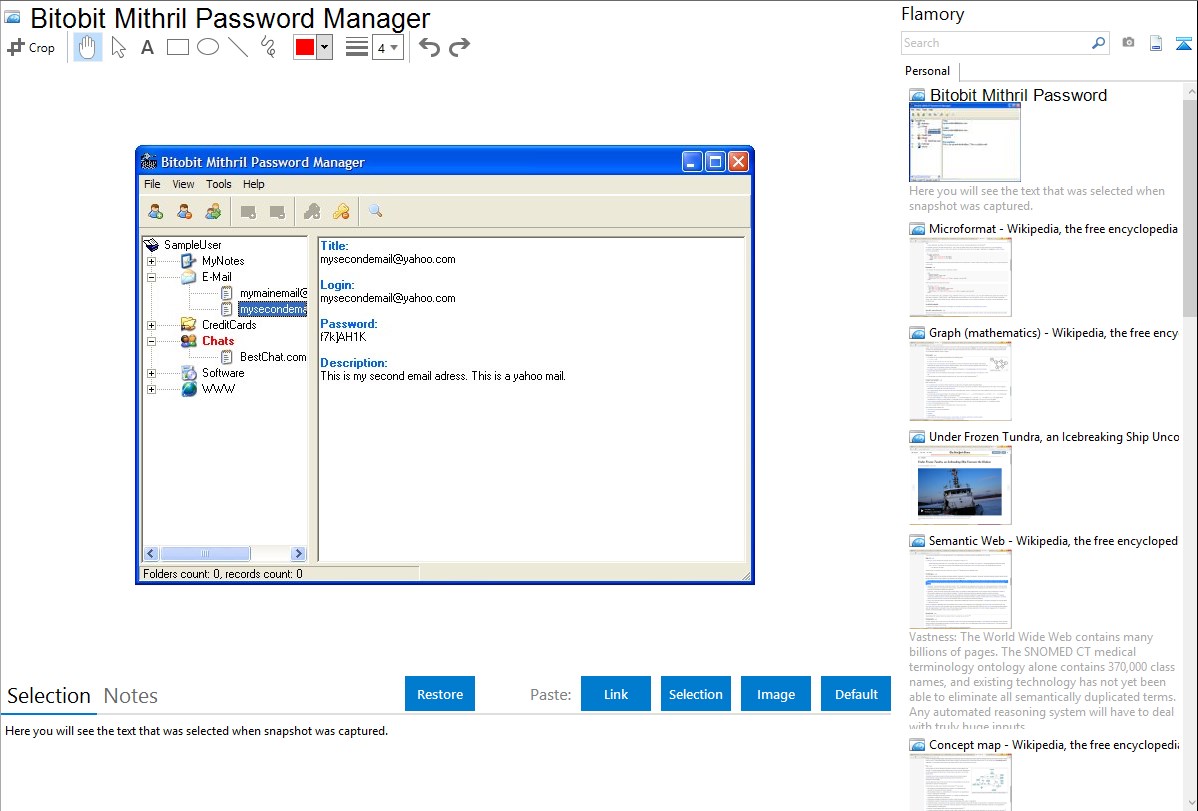Click the magnifier search icon in Bitobit toolbar

[375, 211]
